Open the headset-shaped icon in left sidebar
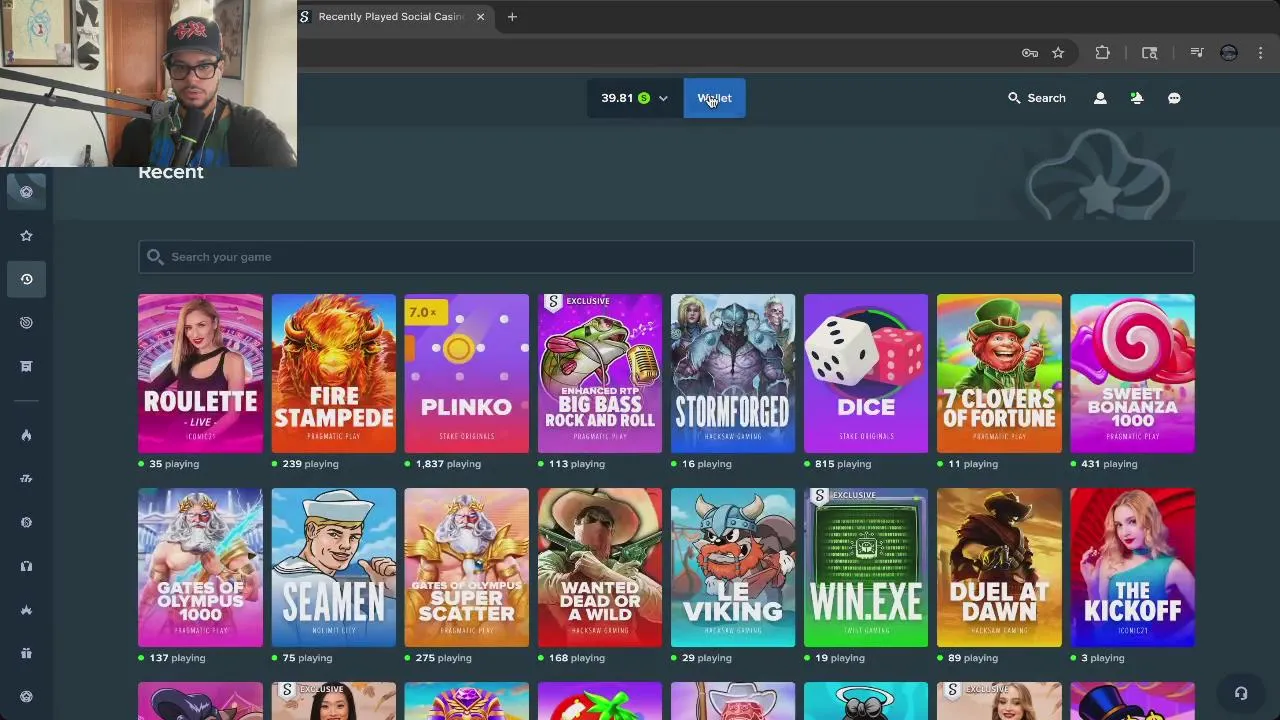 26,566
